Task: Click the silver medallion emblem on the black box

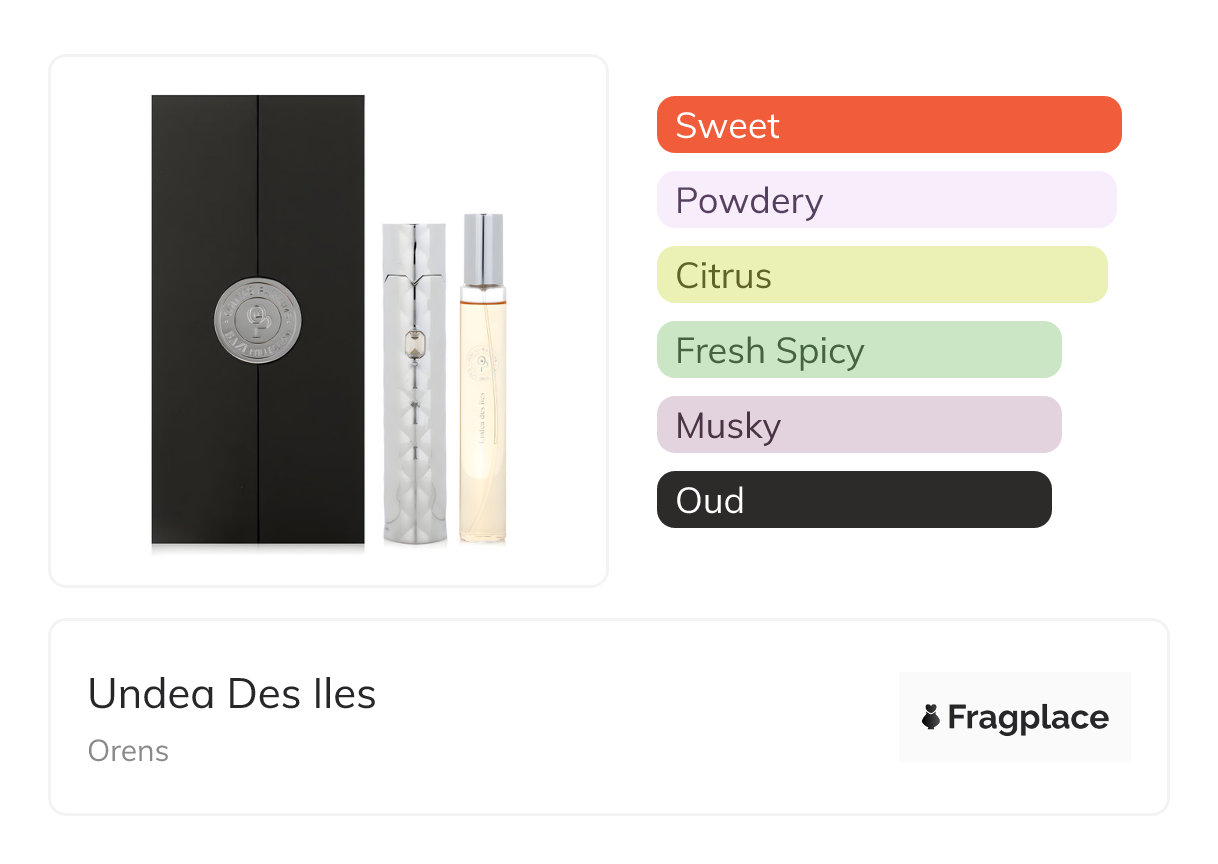Action: tap(258, 321)
